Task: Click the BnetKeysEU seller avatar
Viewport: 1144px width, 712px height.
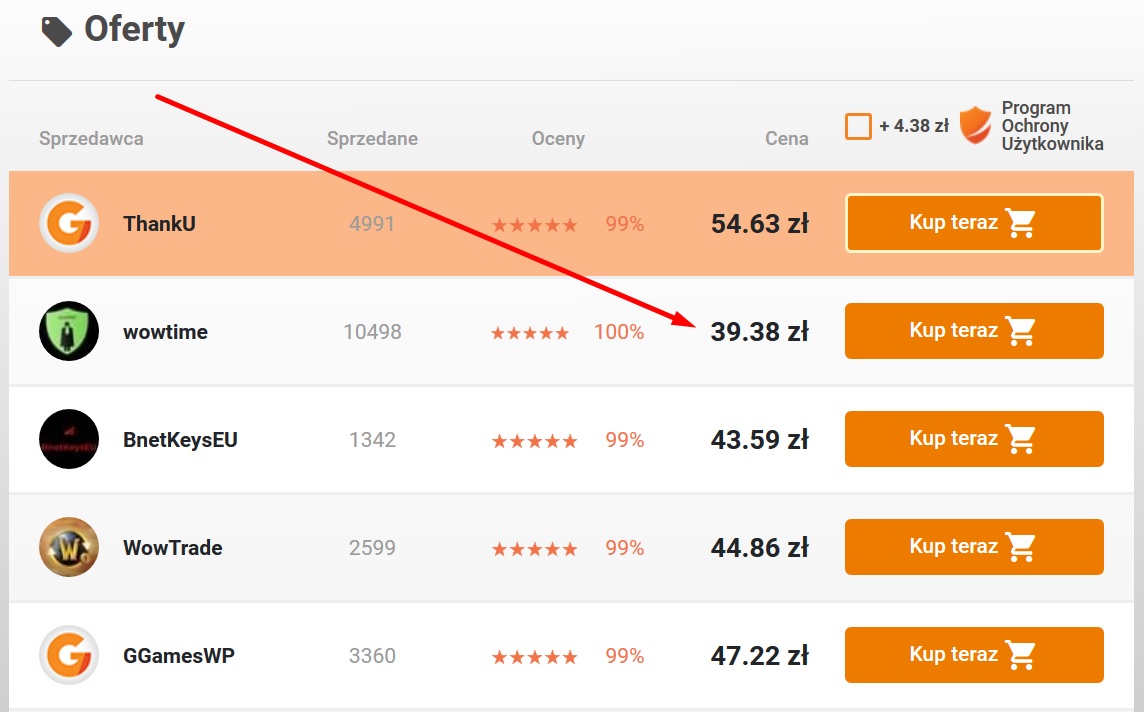Action: coord(69,439)
